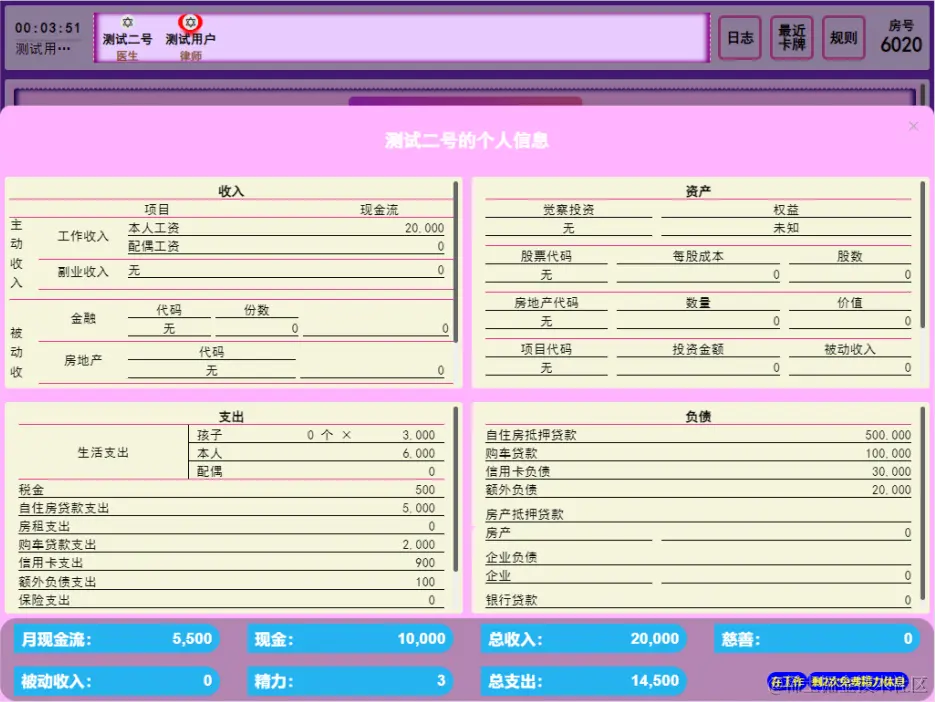Select player 测试用户 in the player bar
Image resolution: width=935 pixels, height=702 pixels.
click(x=190, y=39)
